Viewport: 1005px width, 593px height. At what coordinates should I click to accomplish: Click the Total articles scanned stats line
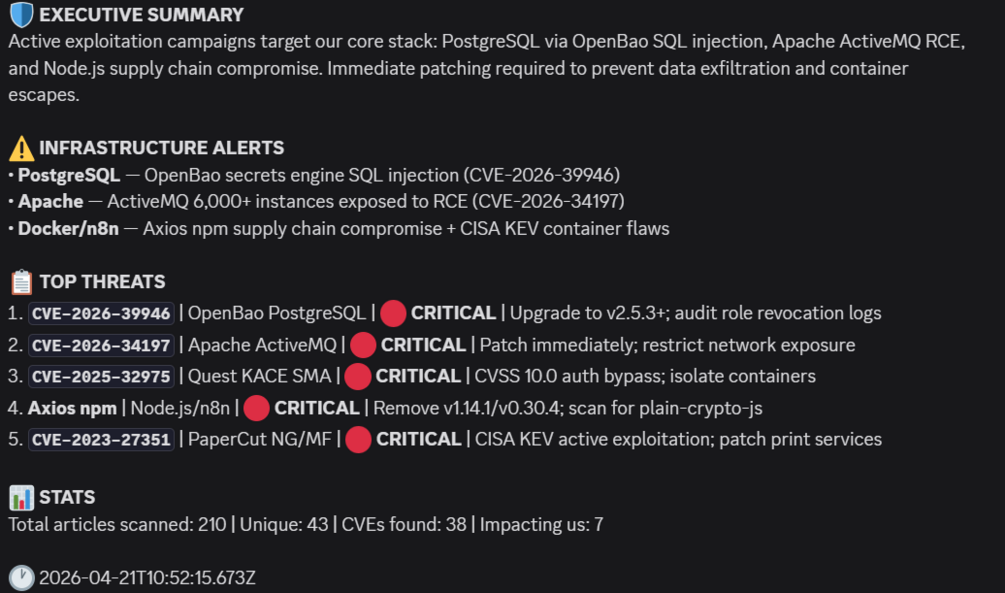(306, 525)
